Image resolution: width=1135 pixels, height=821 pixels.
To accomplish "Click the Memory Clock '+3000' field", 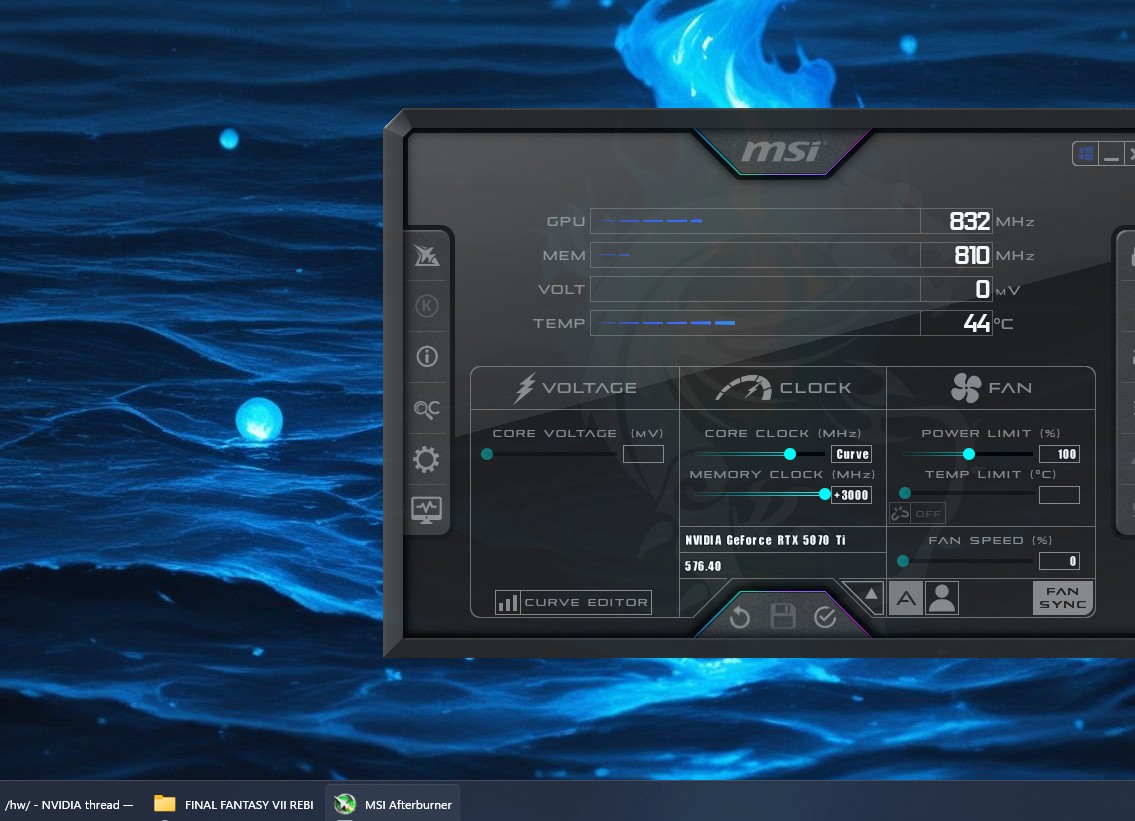I will 852,495.
